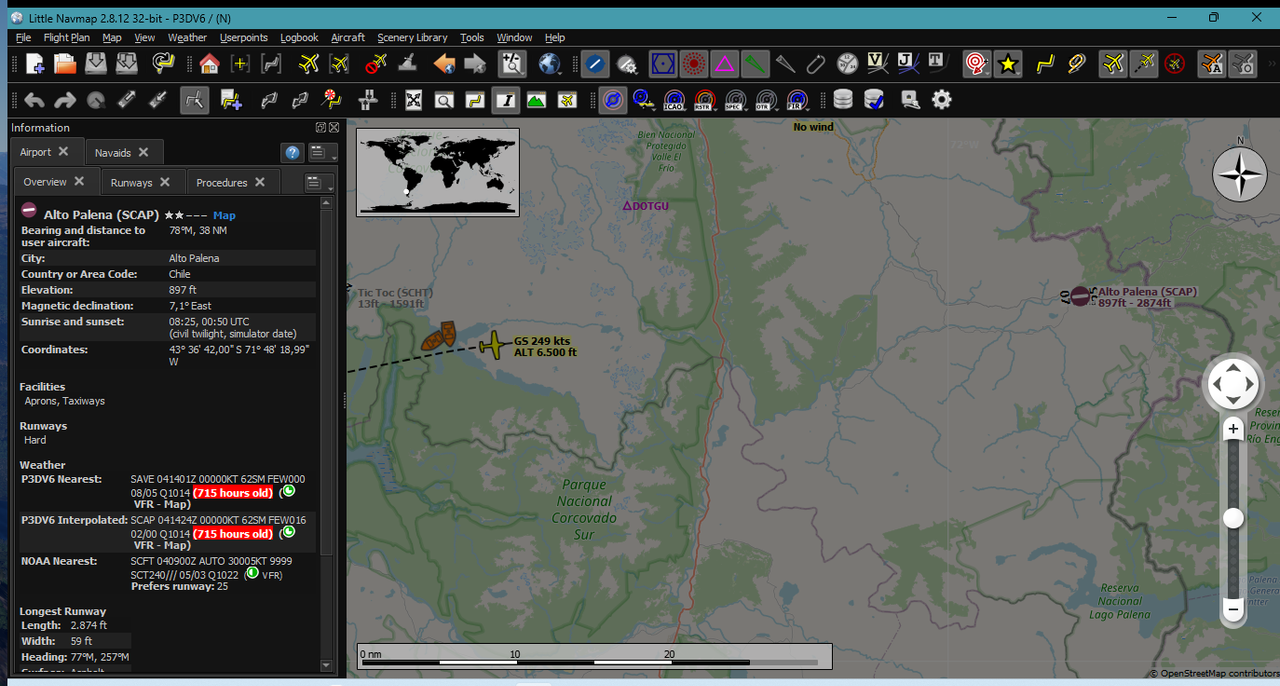This screenshot has width=1280, height=686.
Task: Save the current flight plan
Action: tap(96, 65)
